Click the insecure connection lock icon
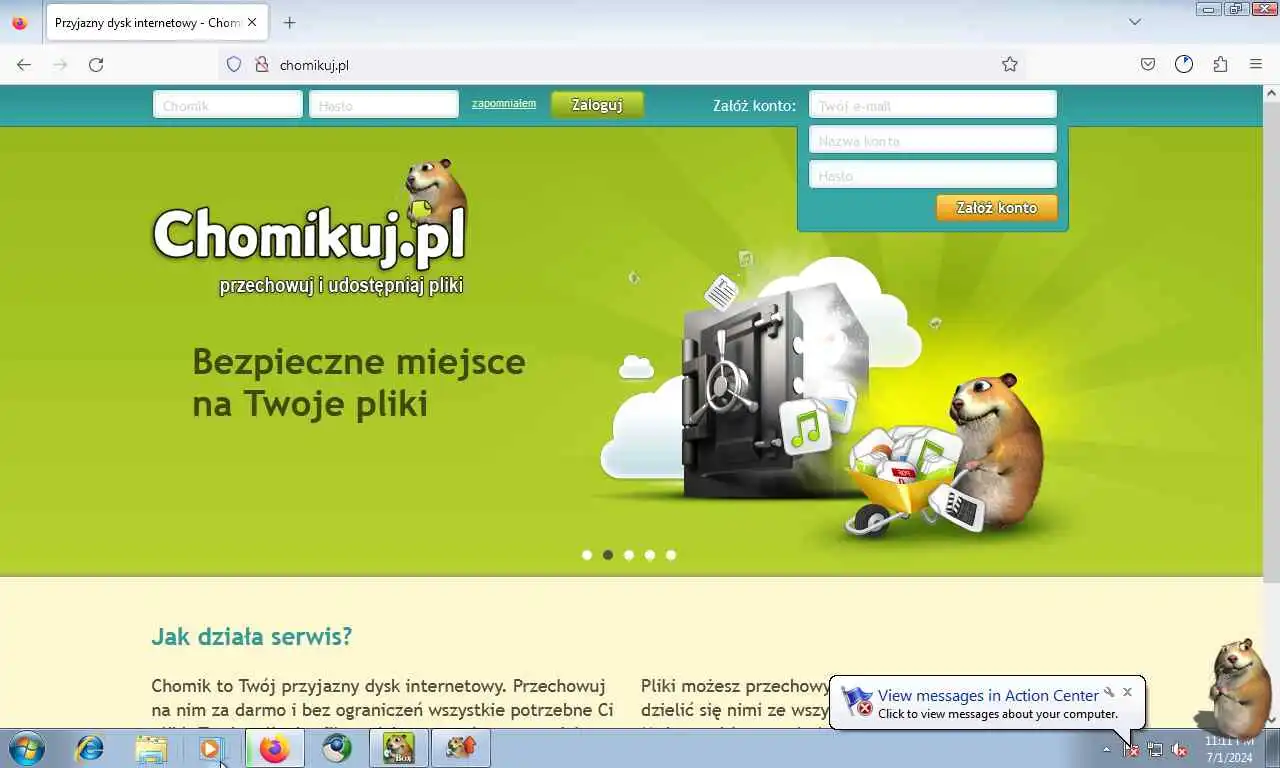 click(x=262, y=65)
